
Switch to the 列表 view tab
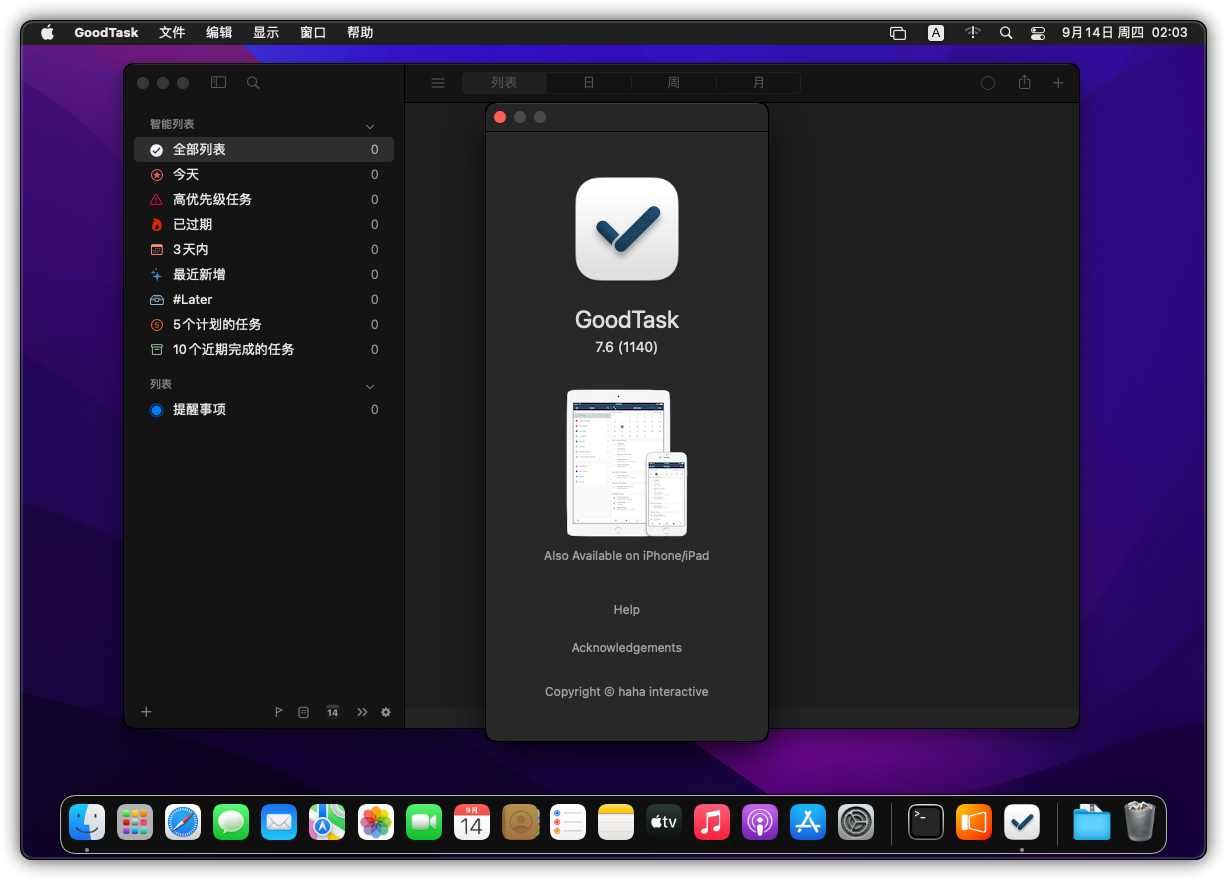pos(504,83)
